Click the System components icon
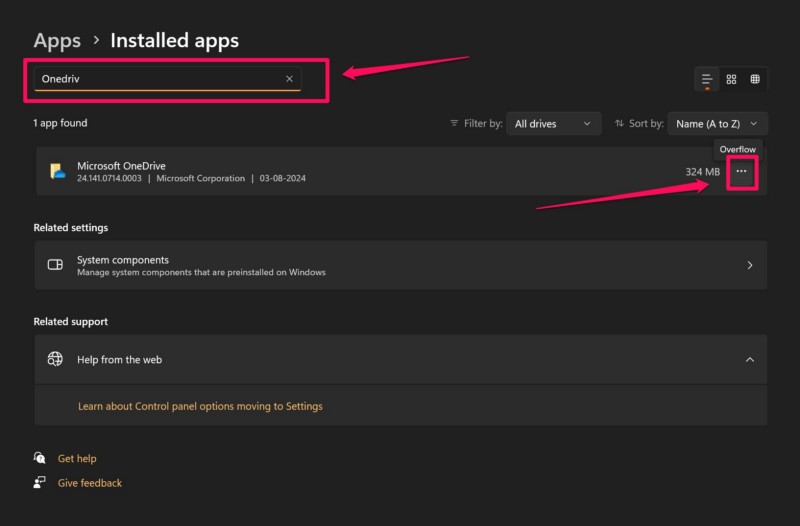 pos(56,265)
